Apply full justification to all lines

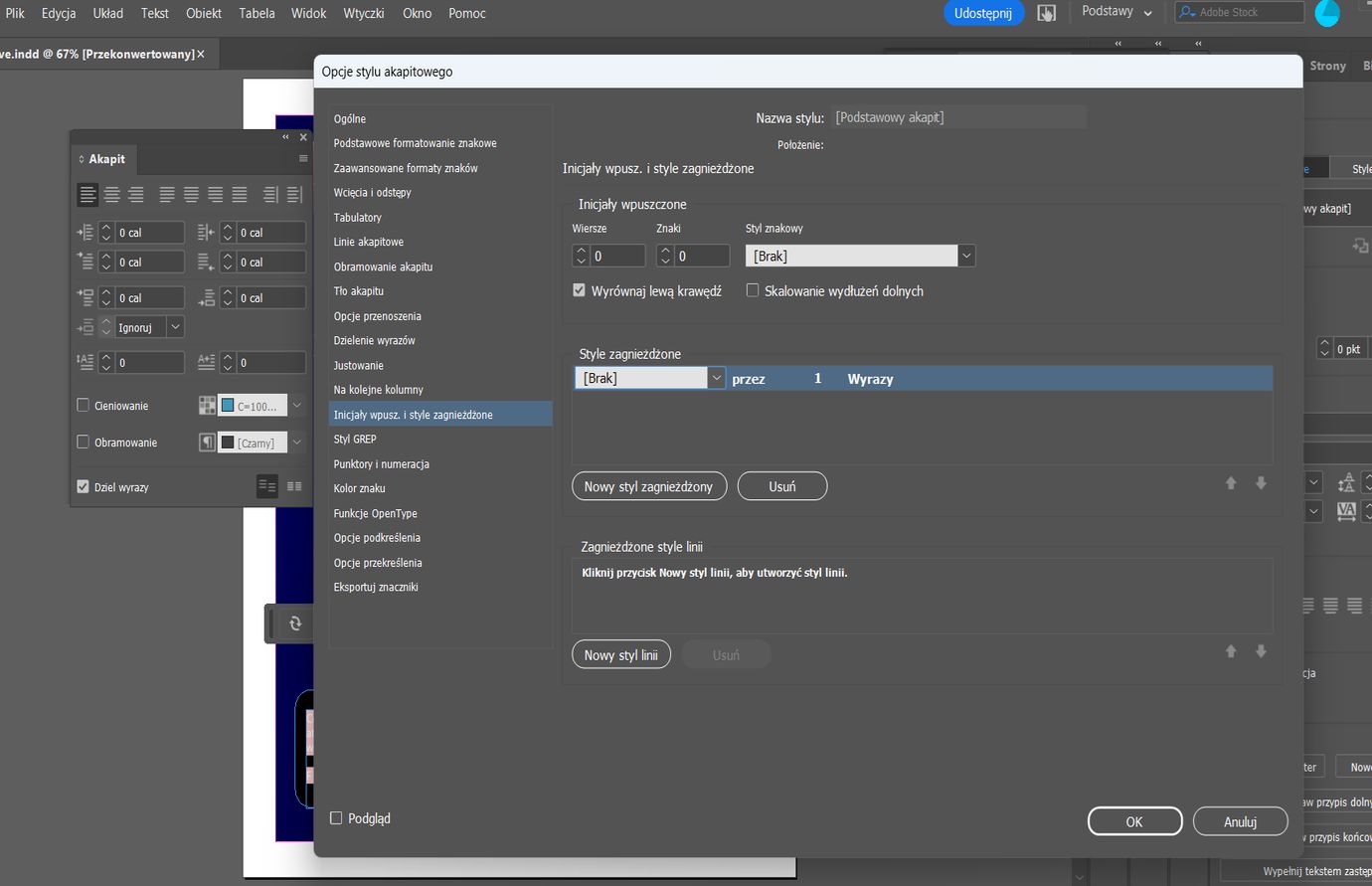[240, 195]
